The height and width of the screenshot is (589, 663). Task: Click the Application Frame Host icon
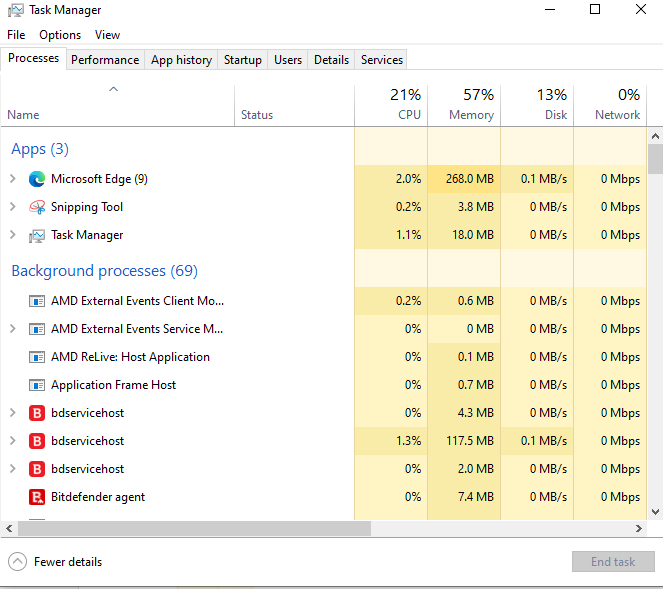point(37,385)
